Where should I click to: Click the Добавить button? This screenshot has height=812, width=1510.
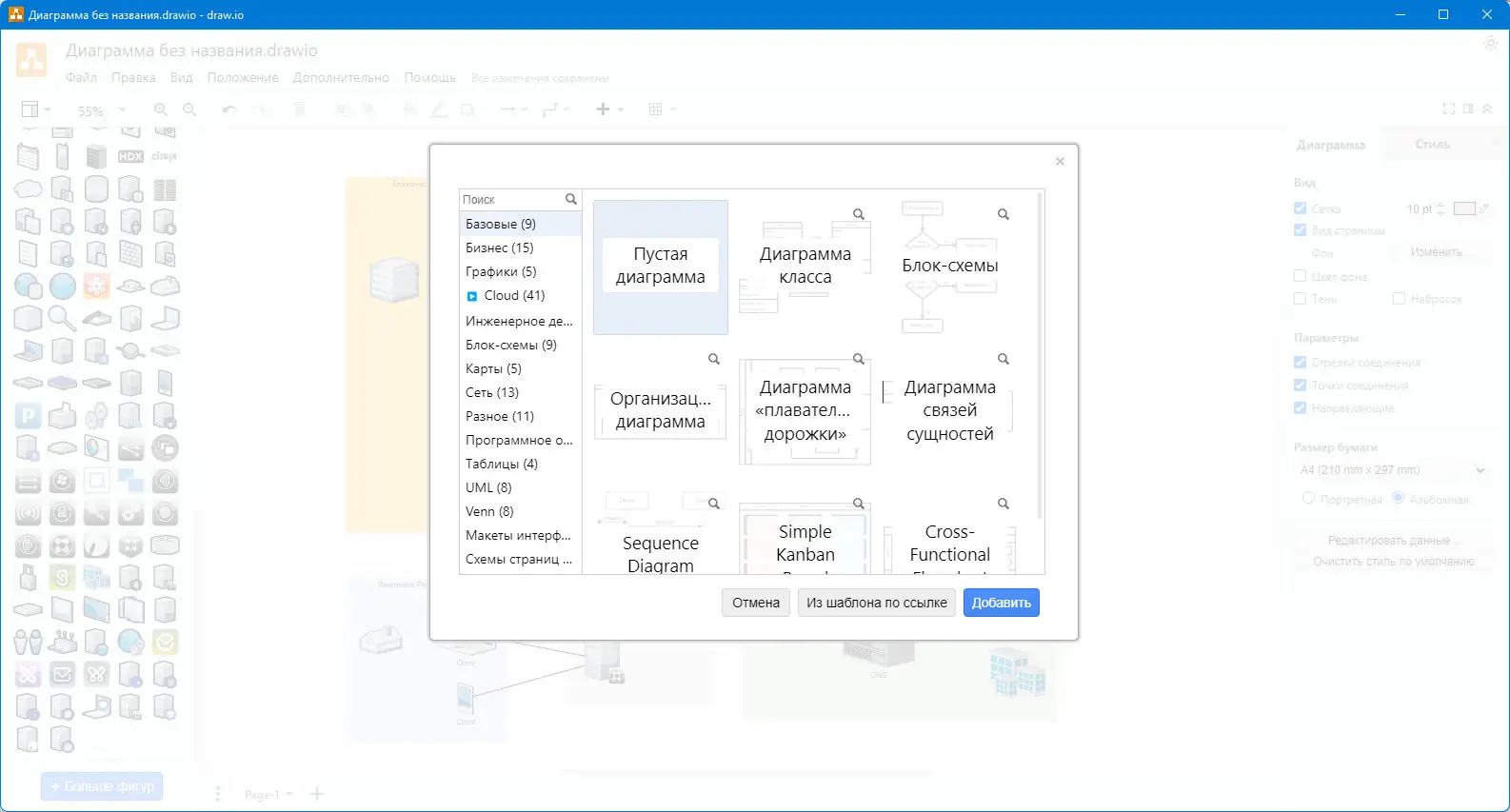tap(1002, 603)
